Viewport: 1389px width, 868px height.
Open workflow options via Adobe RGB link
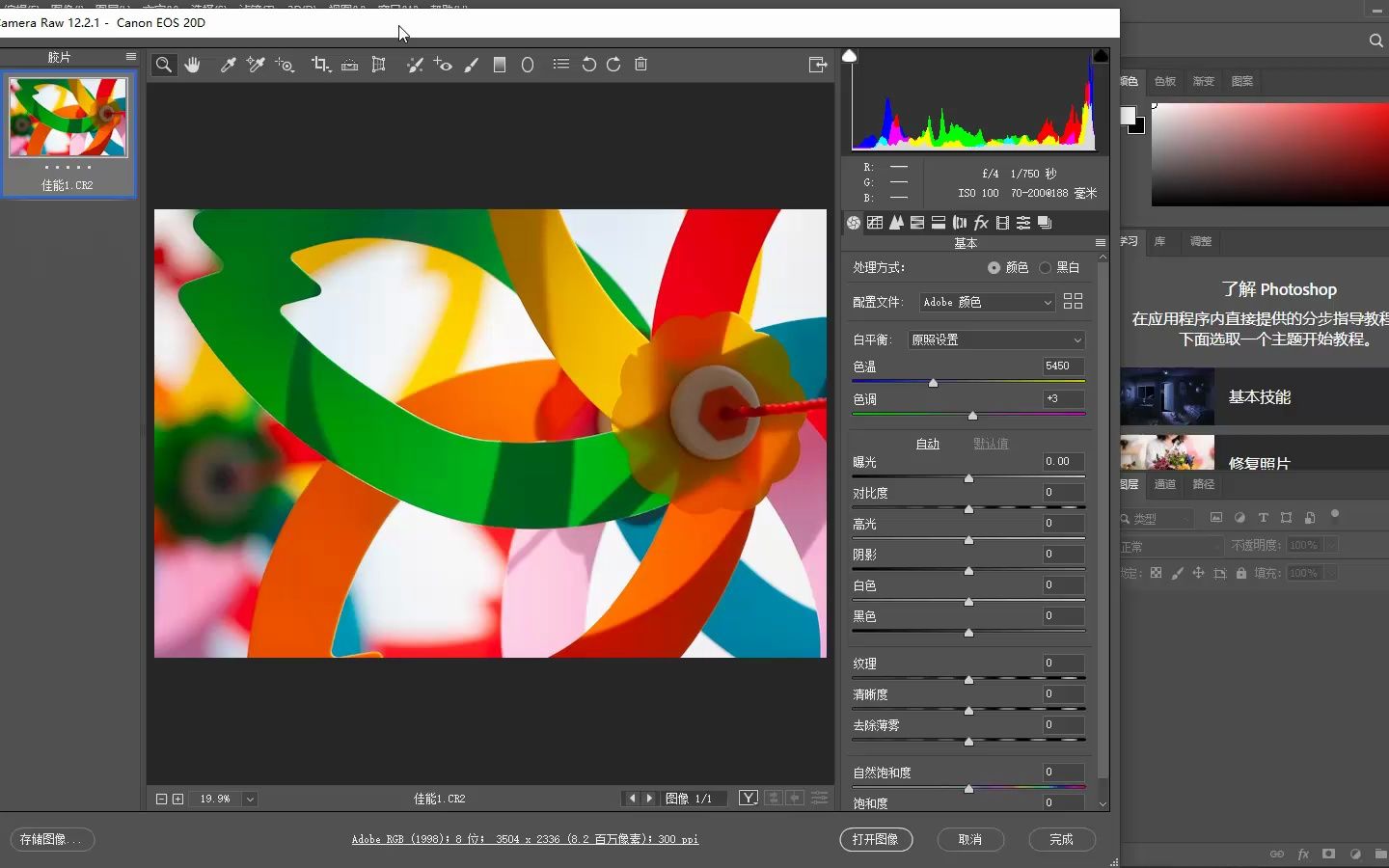(x=526, y=840)
